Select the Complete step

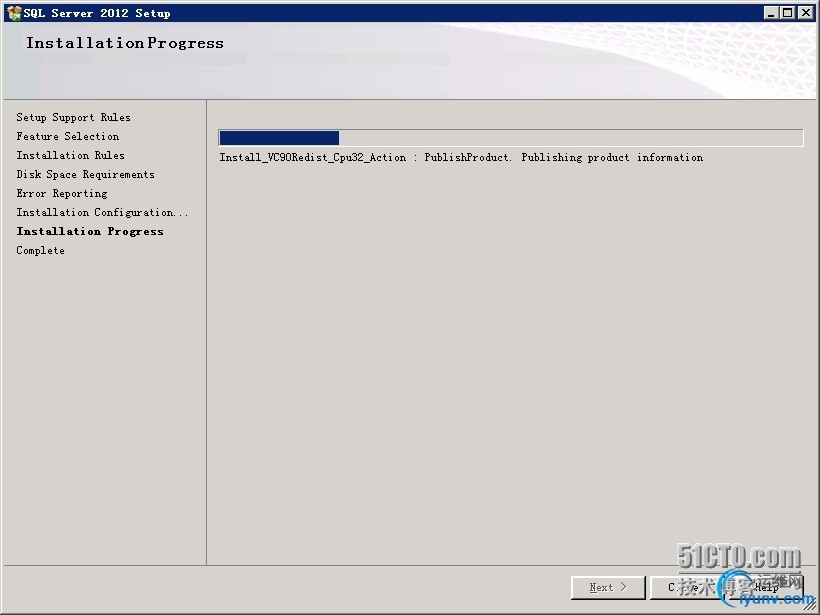(x=40, y=250)
